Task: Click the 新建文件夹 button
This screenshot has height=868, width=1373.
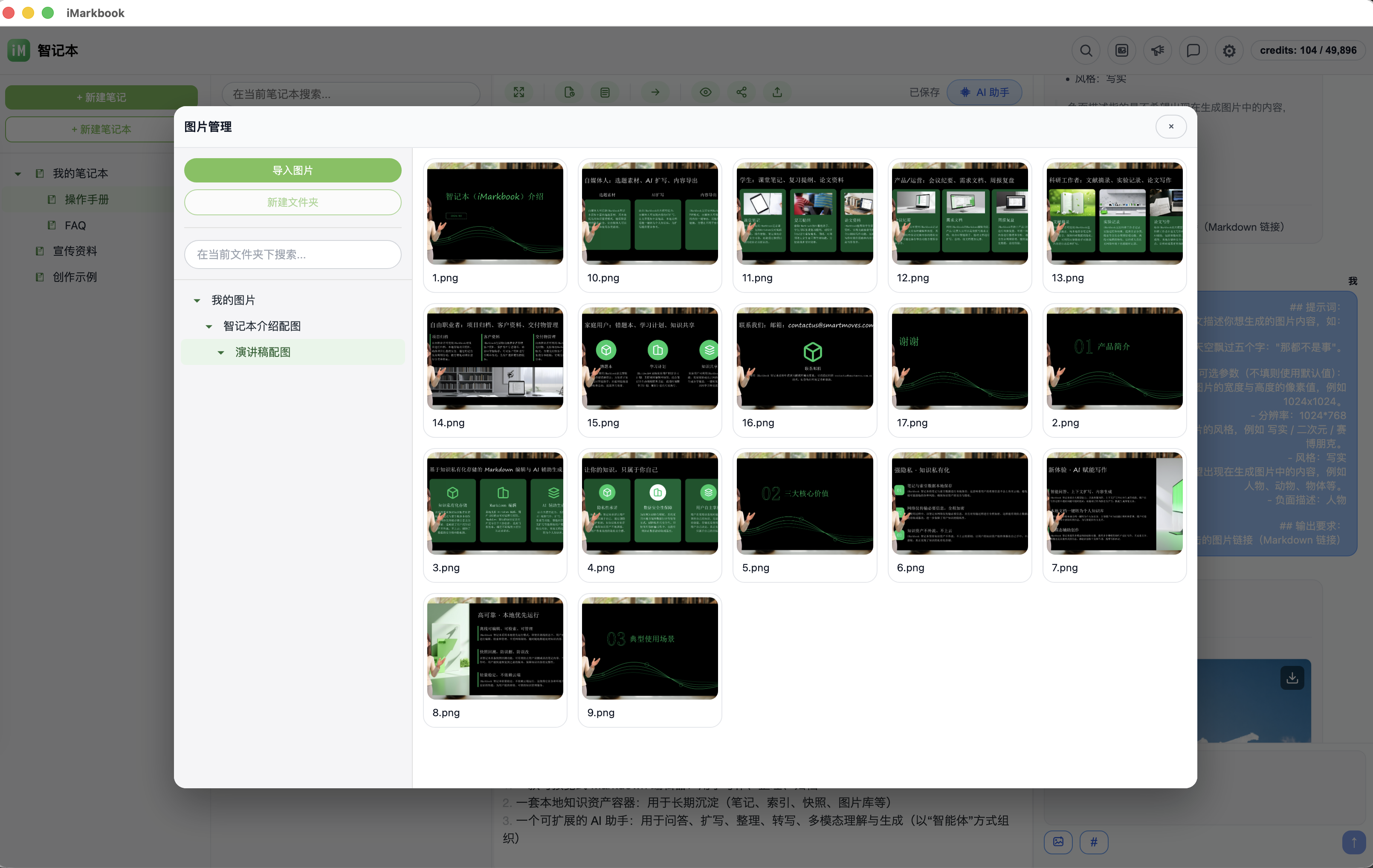Action: pos(293,203)
